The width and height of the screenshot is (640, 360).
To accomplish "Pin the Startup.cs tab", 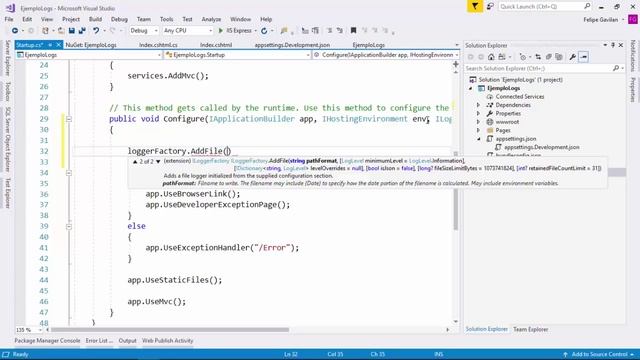I will pos(50,45).
